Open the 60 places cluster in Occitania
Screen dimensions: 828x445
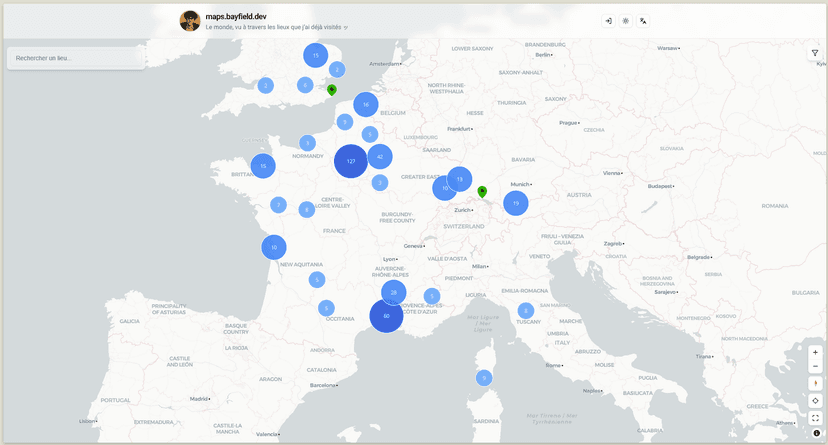(386, 316)
